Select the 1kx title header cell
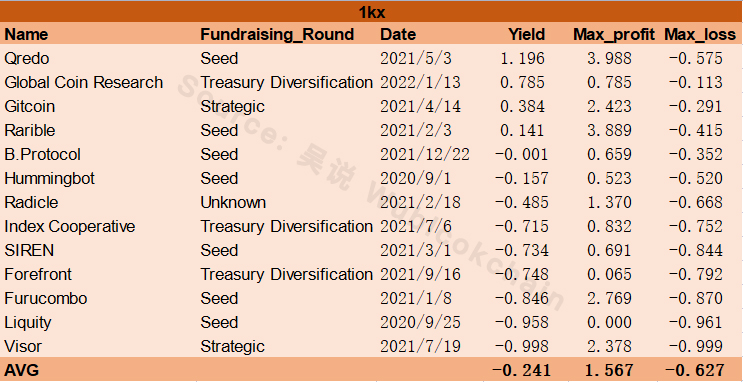 [372, 12]
